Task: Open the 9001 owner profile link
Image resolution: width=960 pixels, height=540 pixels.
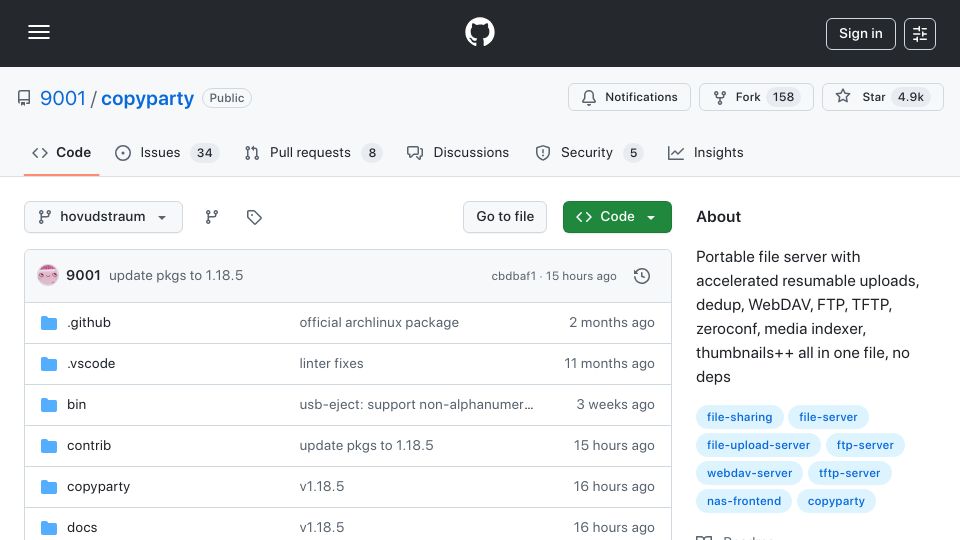Action: pos(62,98)
